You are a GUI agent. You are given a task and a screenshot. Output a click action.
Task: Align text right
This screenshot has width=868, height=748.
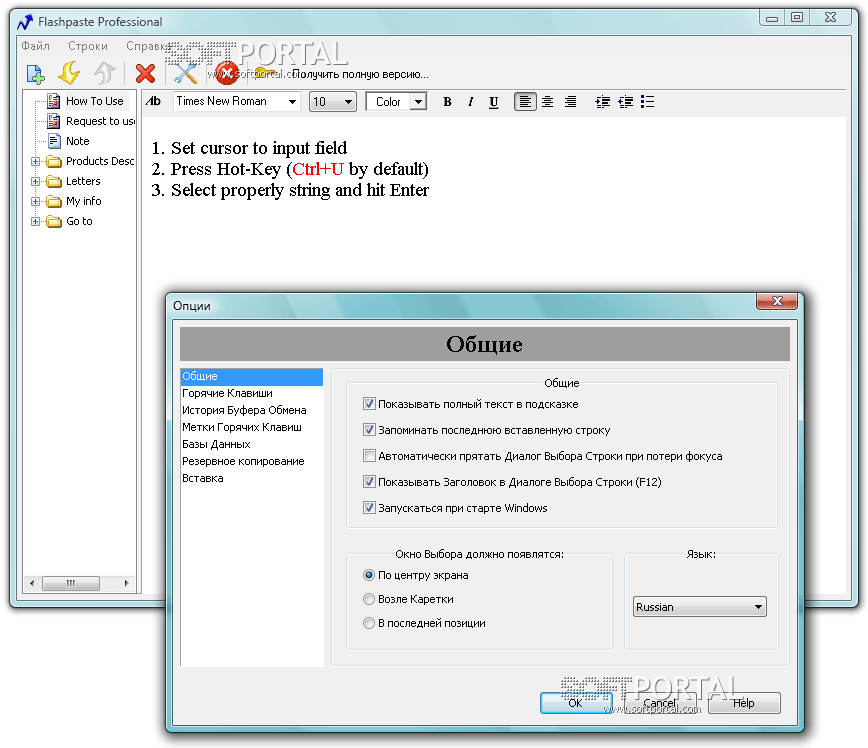570,102
